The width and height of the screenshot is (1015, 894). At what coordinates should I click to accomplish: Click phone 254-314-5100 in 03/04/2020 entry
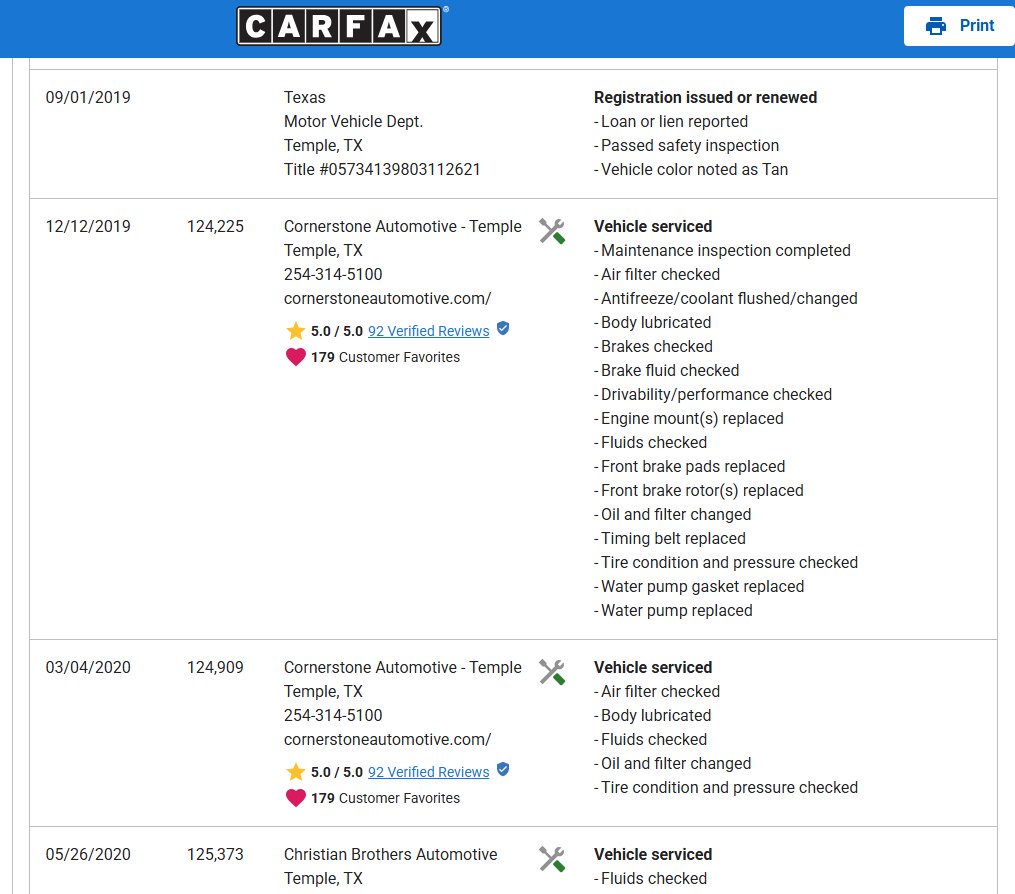coord(333,715)
